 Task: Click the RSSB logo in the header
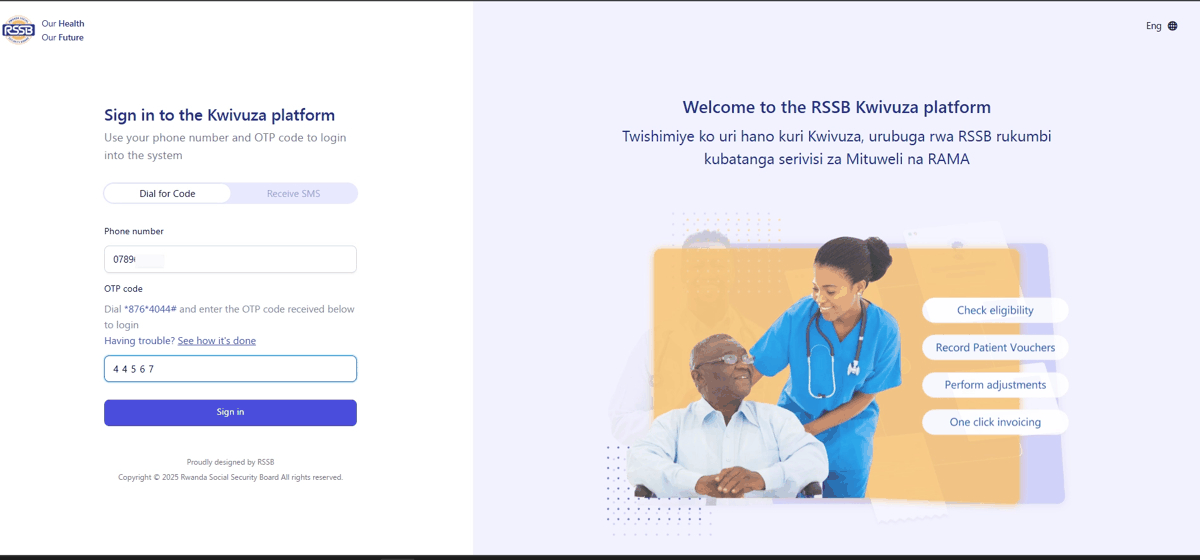(x=18, y=30)
